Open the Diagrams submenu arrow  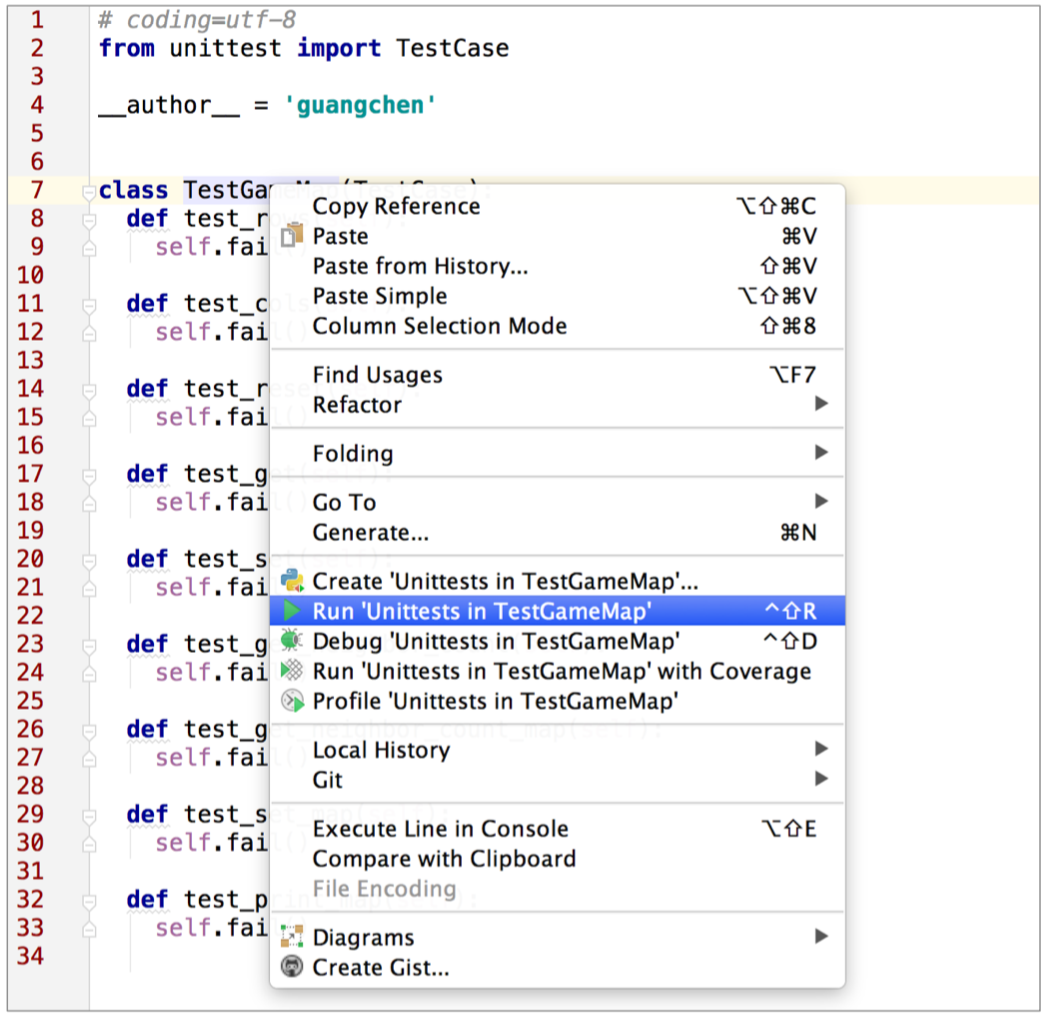tap(822, 936)
